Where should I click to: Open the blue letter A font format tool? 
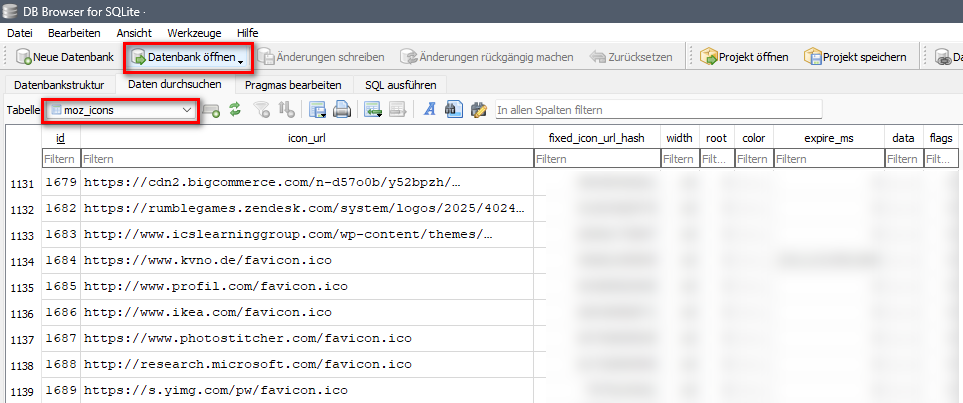(431, 110)
